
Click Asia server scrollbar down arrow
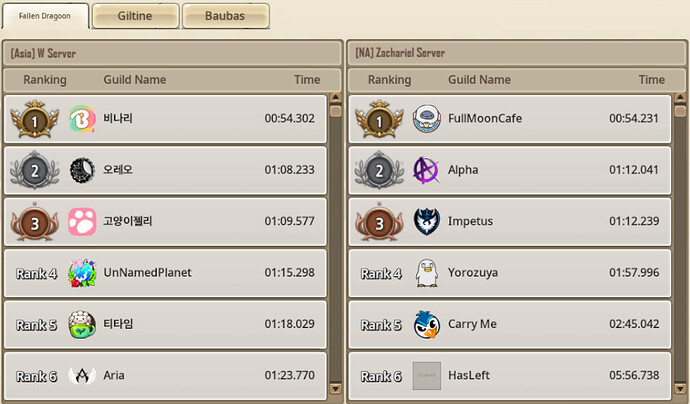click(x=335, y=389)
